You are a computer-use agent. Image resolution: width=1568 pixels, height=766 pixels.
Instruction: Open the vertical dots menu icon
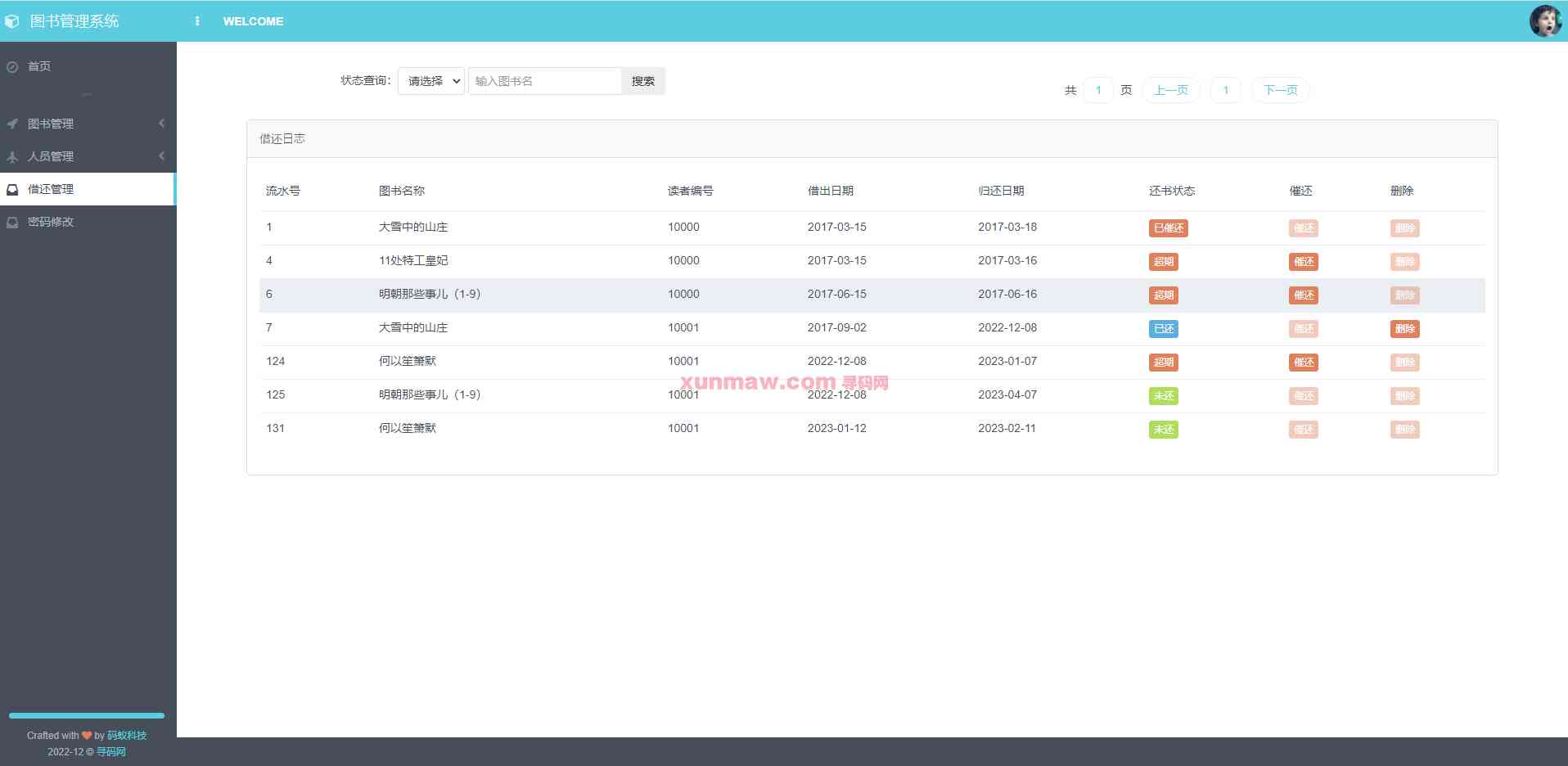click(x=197, y=21)
